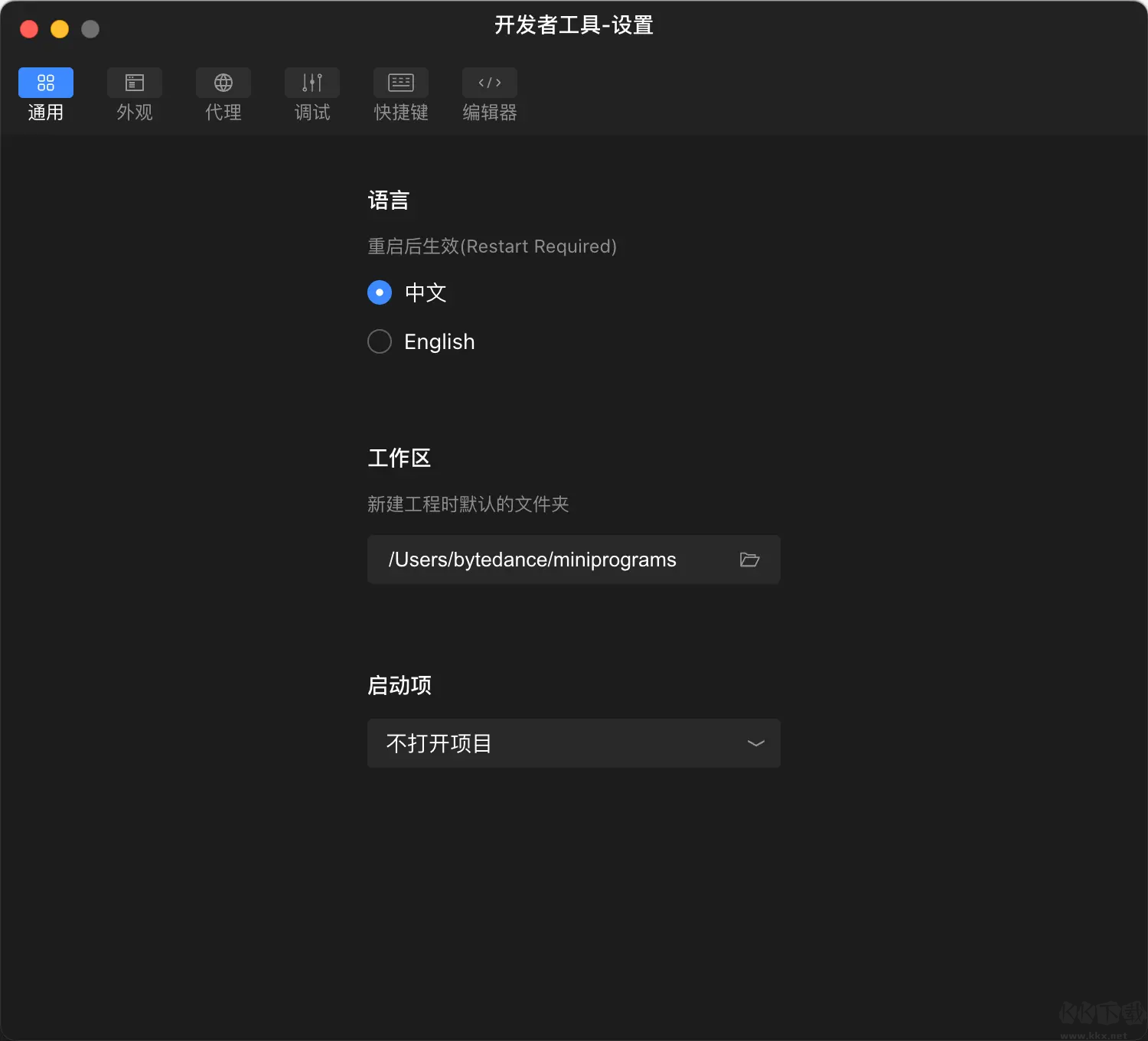
Task: Click the folder icon beside workspace path
Action: coord(749,560)
